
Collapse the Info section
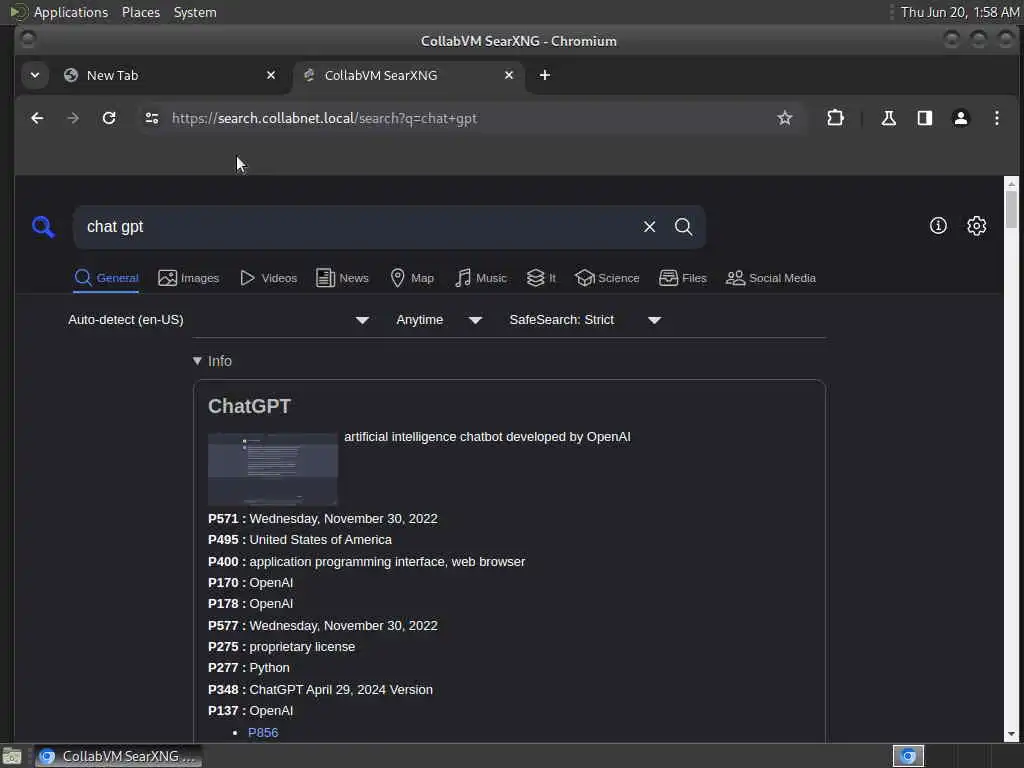(212, 361)
